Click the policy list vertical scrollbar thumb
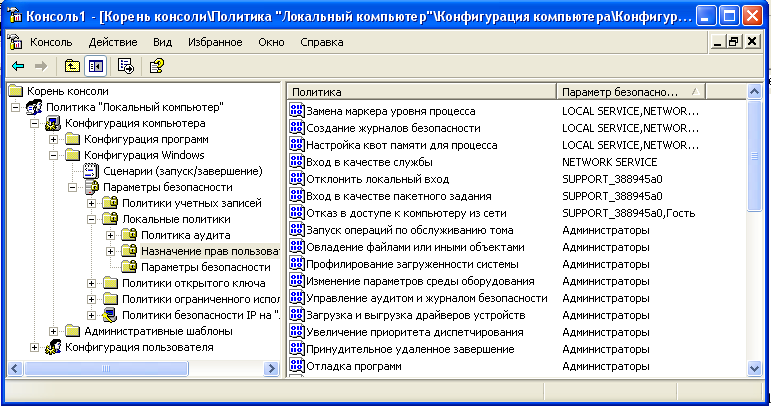Screen dimensions: 771x406 754,156
